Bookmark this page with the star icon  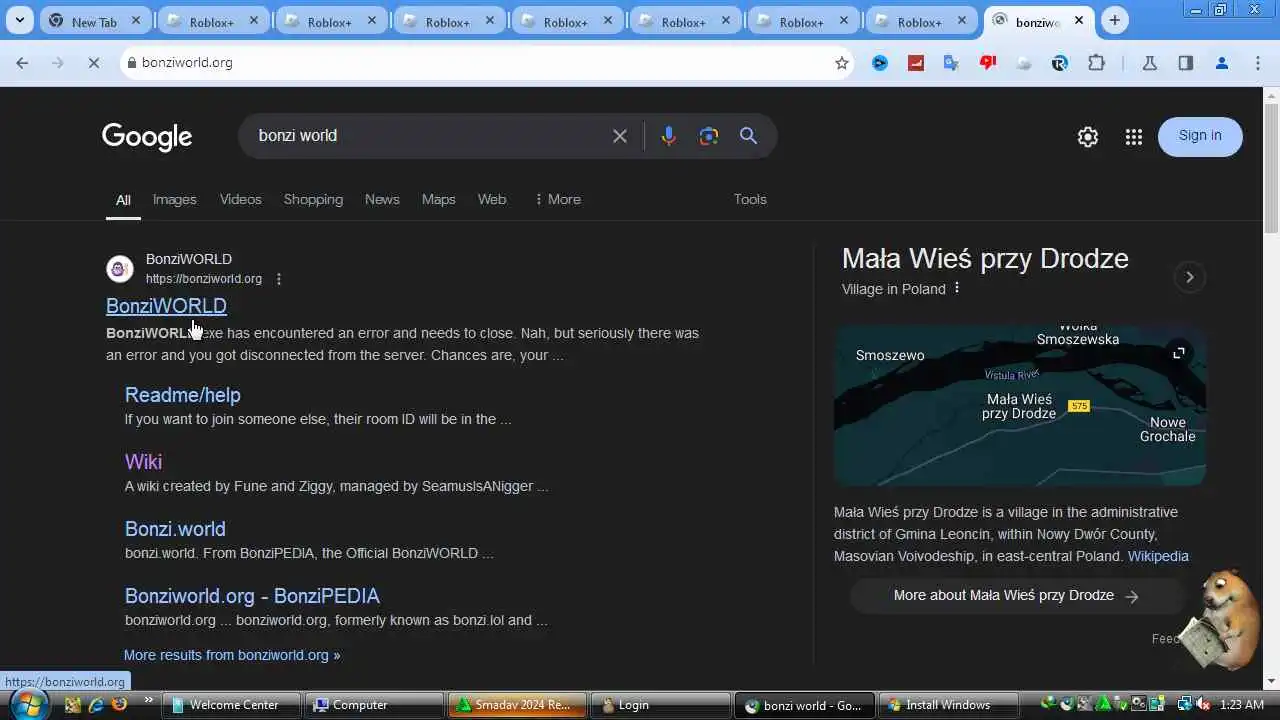pos(842,63)
